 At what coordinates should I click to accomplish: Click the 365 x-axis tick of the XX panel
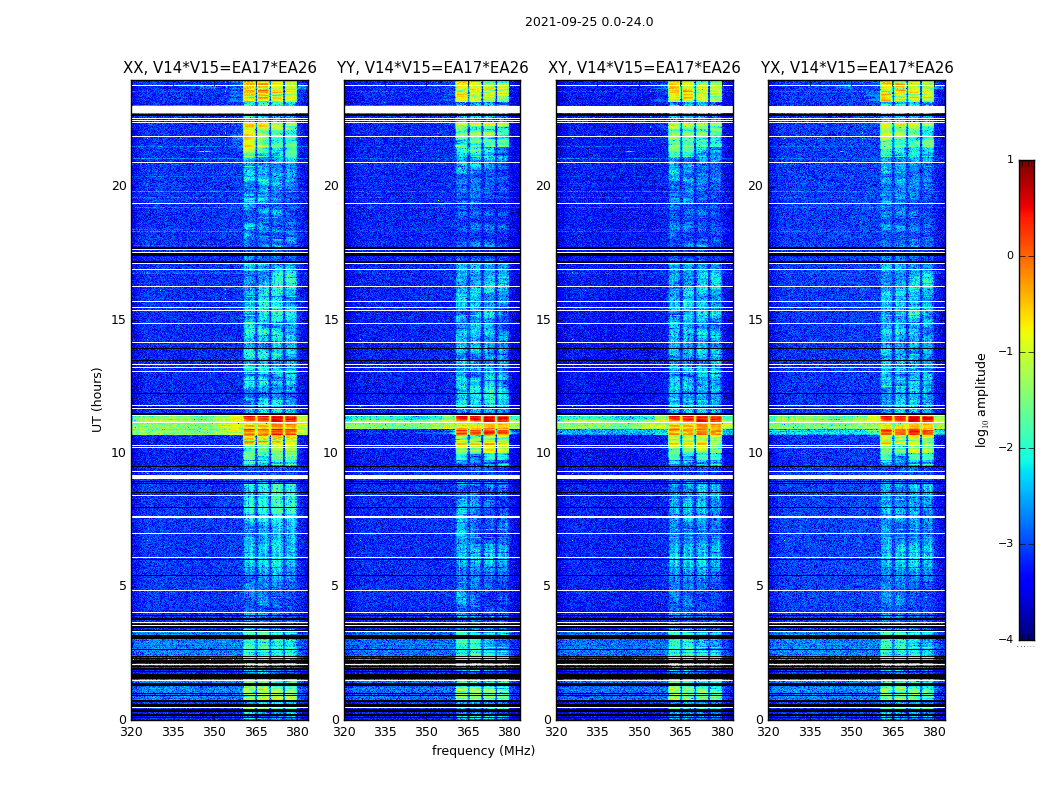[256, 732]
